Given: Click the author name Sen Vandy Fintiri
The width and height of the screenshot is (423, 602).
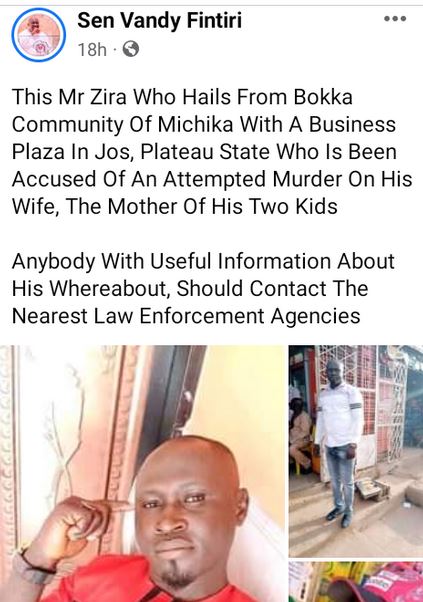Looking at the screenshot, I should tap(159, 20).
